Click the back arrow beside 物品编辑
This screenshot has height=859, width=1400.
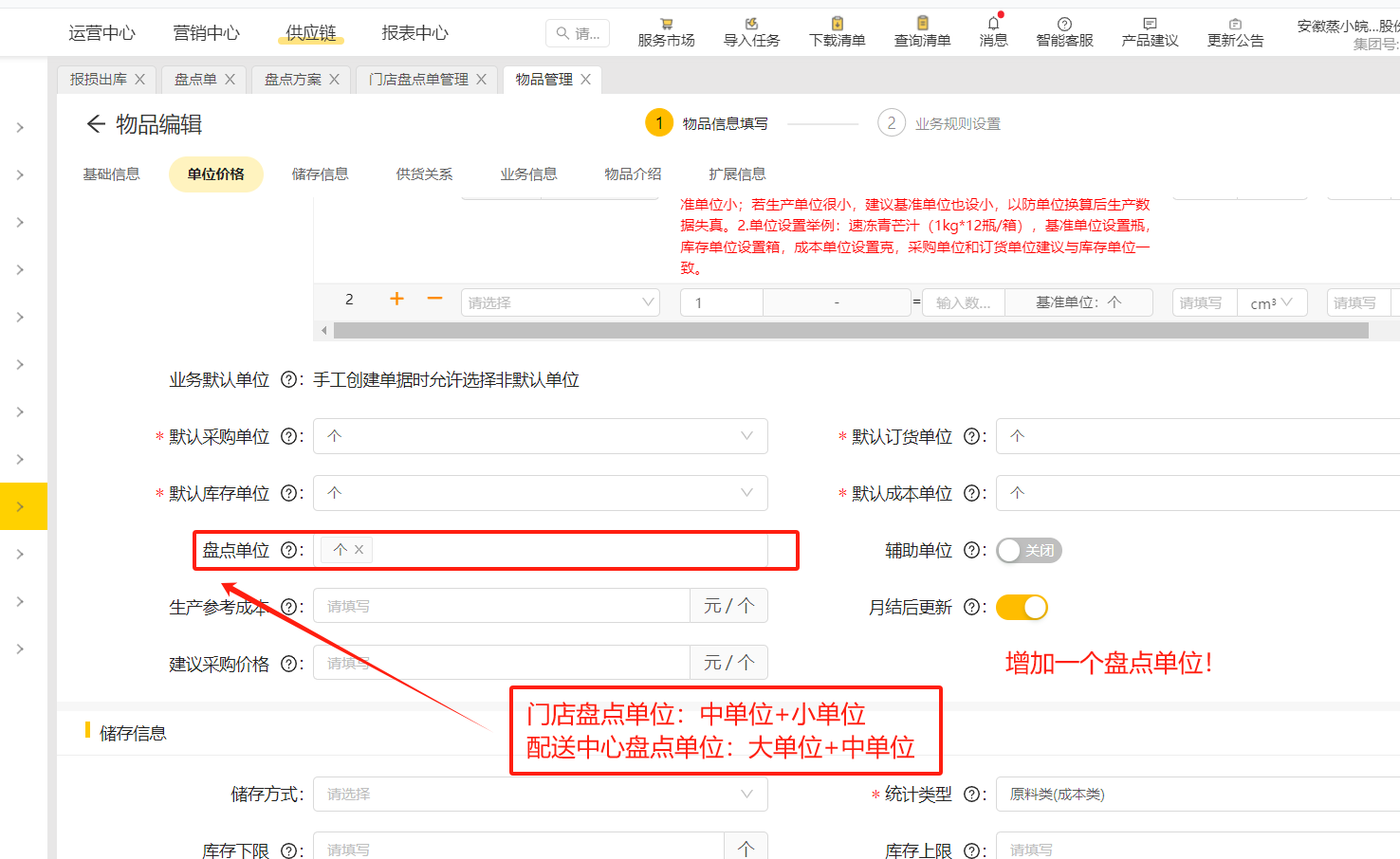95,123
